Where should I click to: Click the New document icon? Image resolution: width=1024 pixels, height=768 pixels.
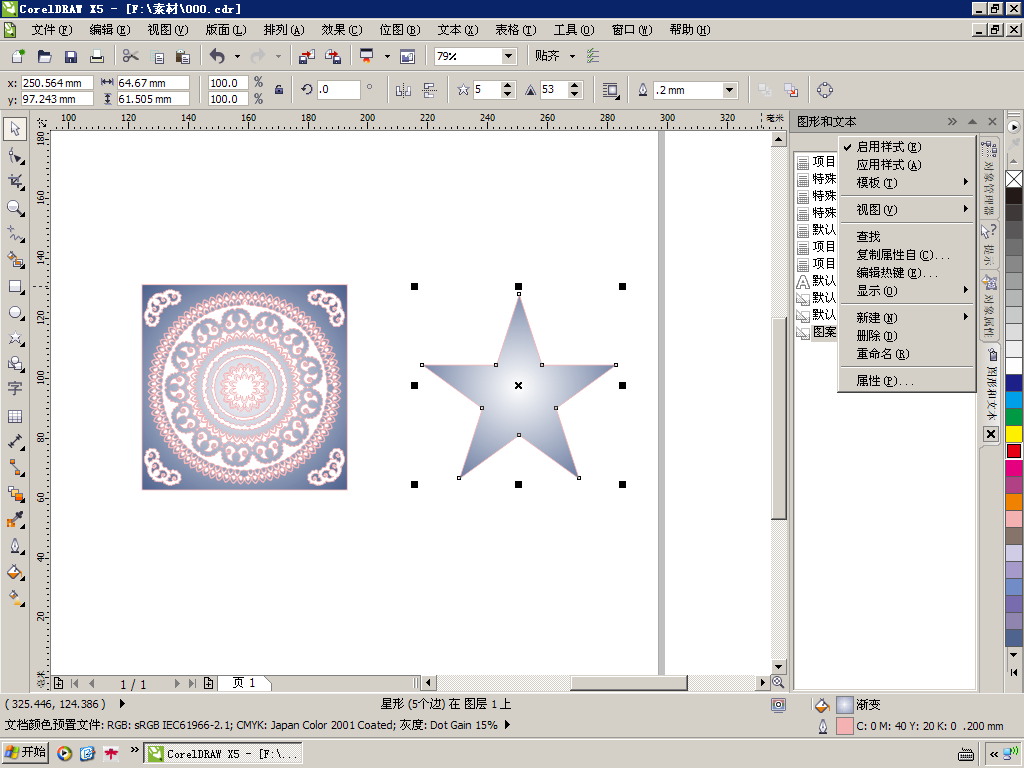(x=18, y=56)
